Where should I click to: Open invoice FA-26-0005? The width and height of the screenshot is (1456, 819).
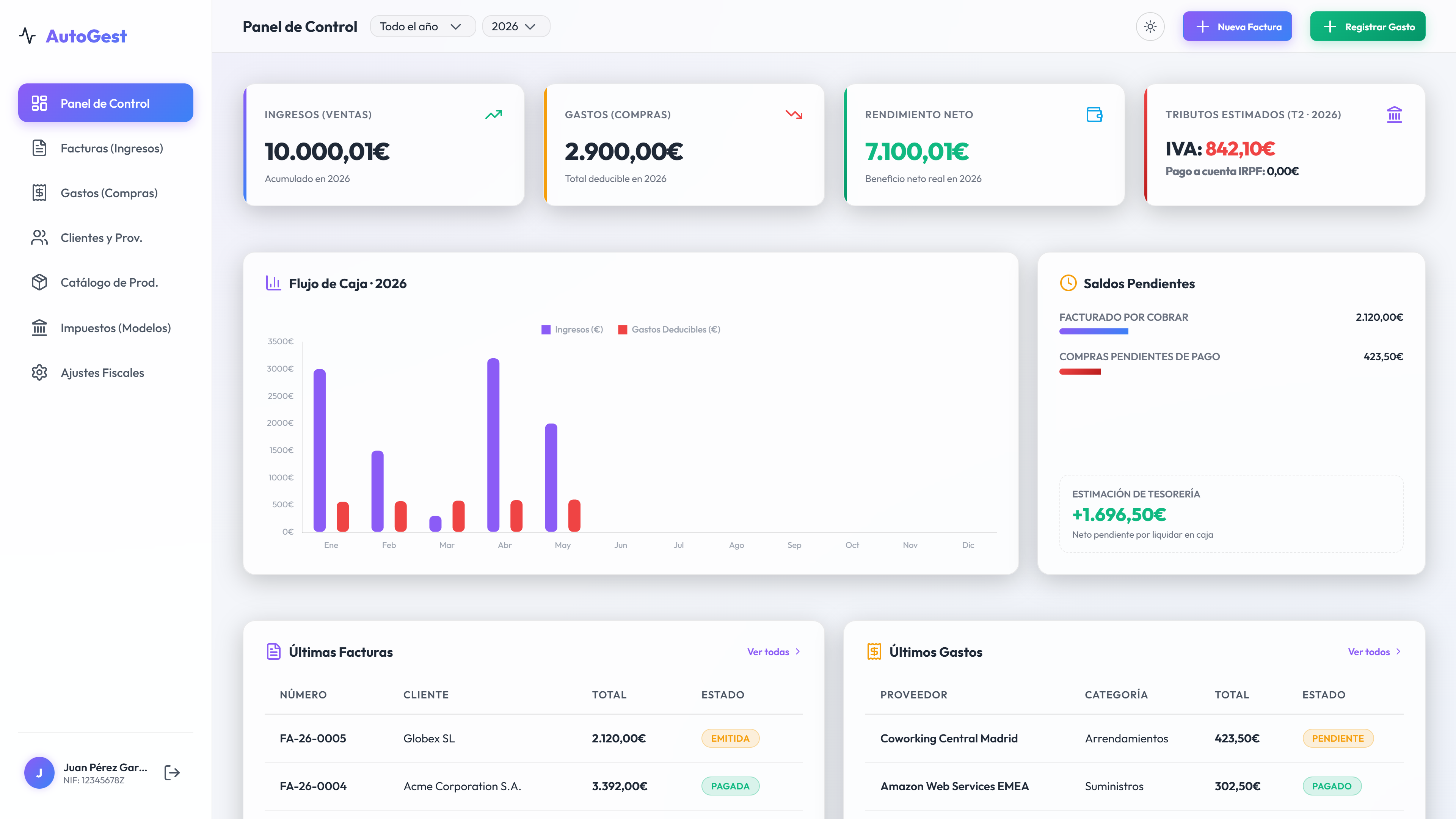click(312, 738)
